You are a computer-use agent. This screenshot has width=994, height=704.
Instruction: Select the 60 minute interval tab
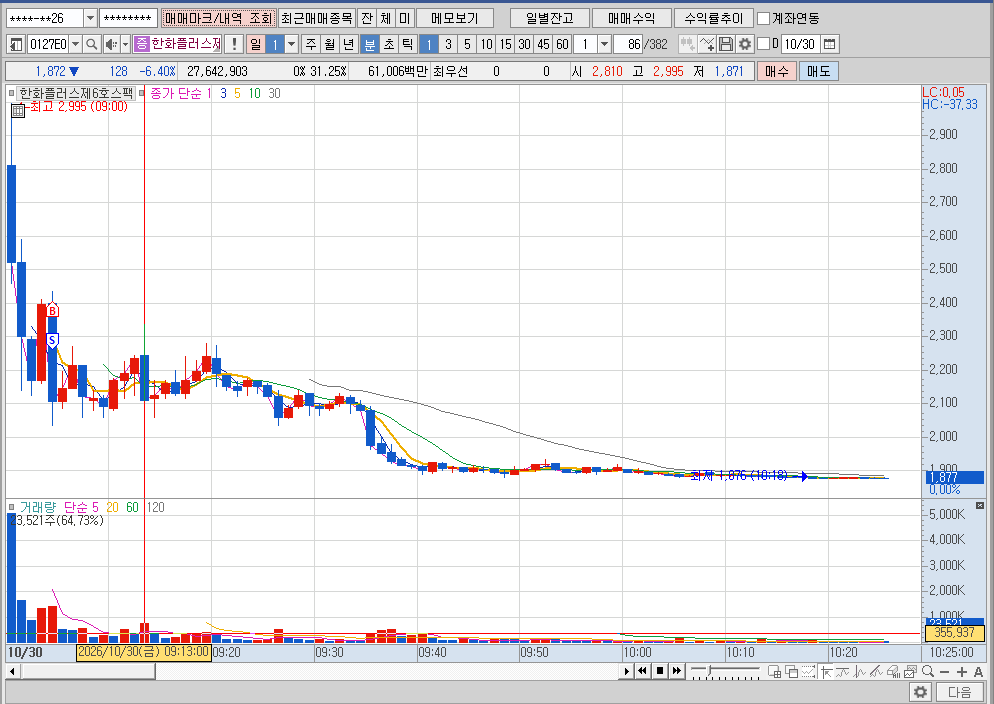coord(562,44)
